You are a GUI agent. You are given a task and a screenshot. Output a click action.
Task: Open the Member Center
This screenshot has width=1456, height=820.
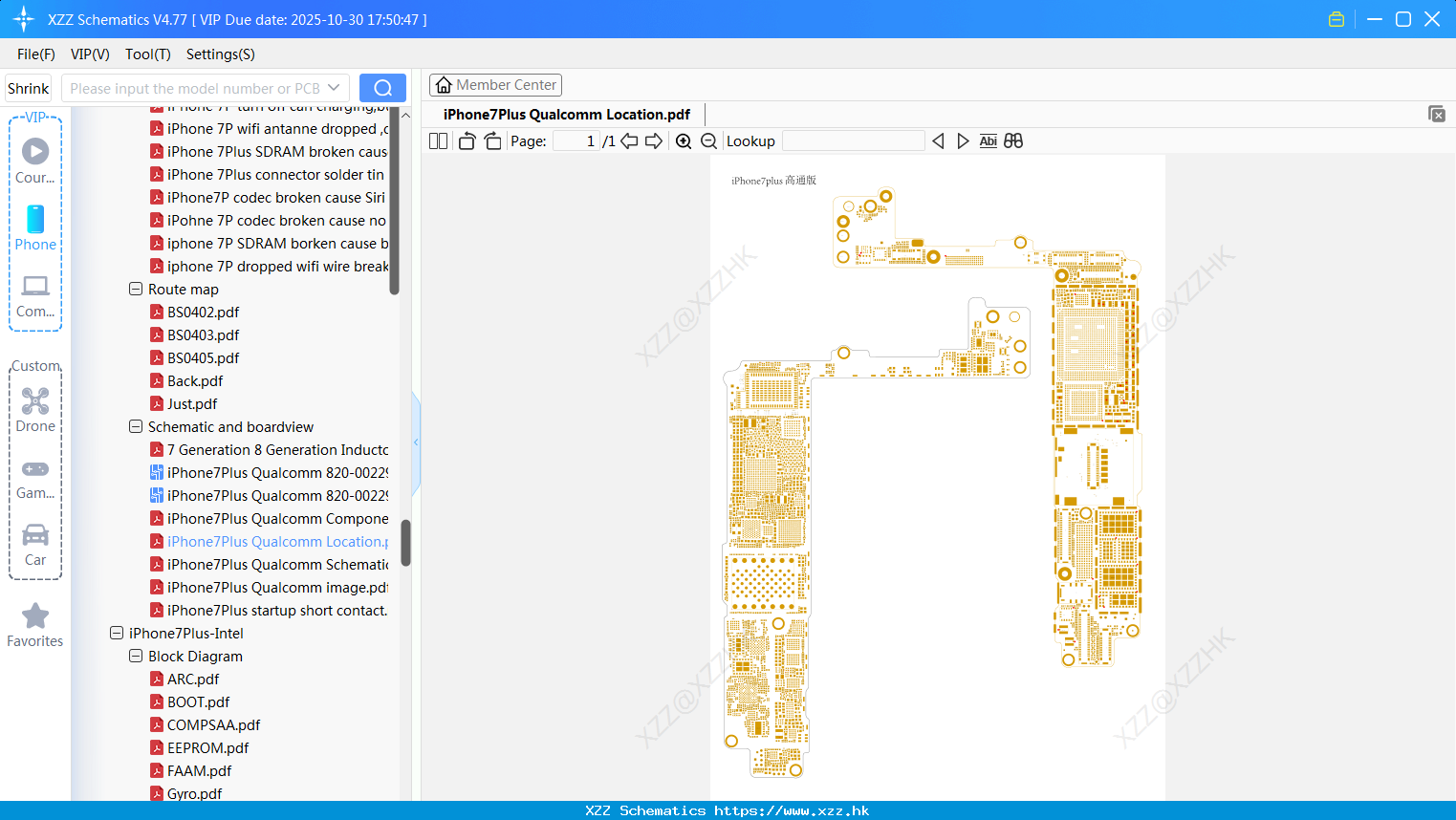[x=495, y=85]
